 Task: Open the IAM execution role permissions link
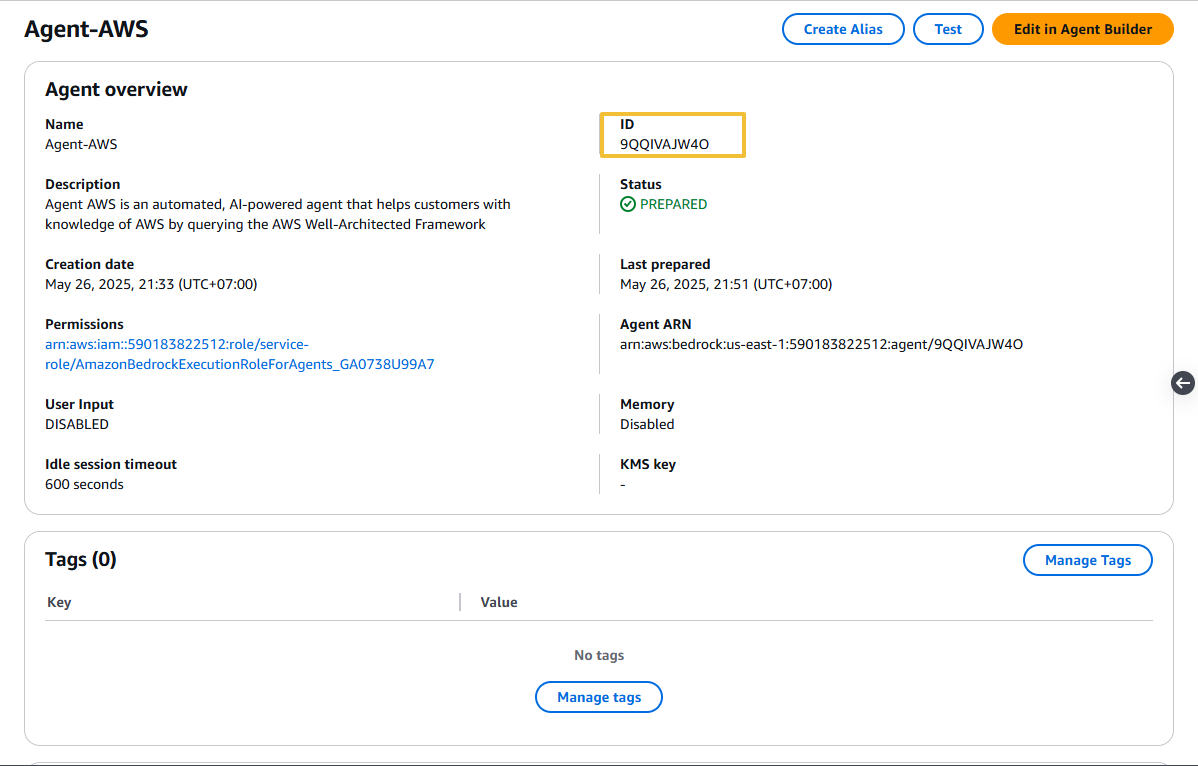click(239, 354)
